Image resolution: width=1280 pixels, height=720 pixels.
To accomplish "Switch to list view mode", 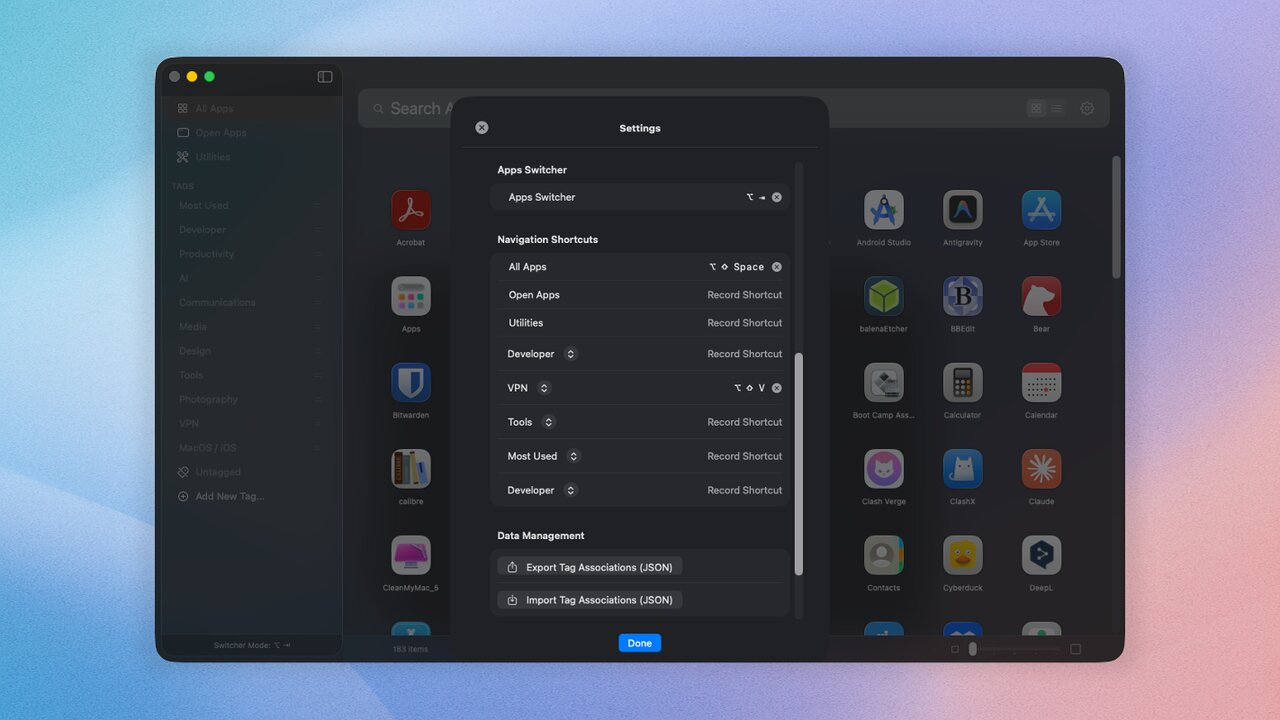I will [x=1057, y=108].
